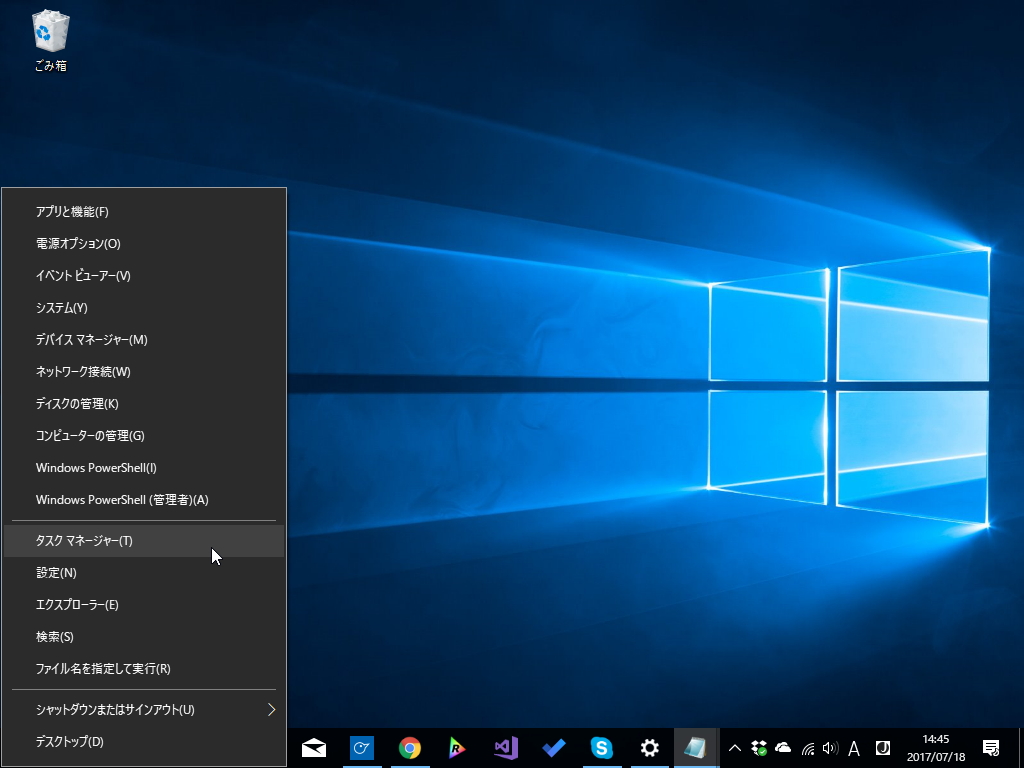1024x768 pixels.
Task: Select the active Notepad taskbar icon
Action: [x=697, y=747]
